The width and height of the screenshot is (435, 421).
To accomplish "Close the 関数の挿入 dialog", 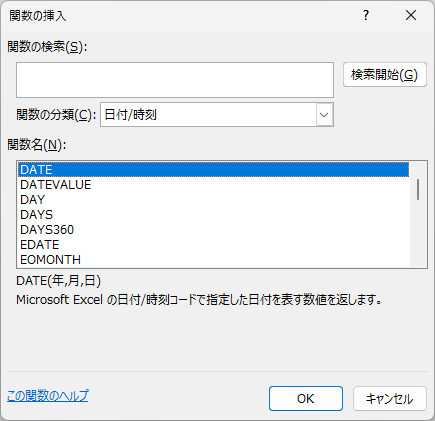I will pos(411,15).
